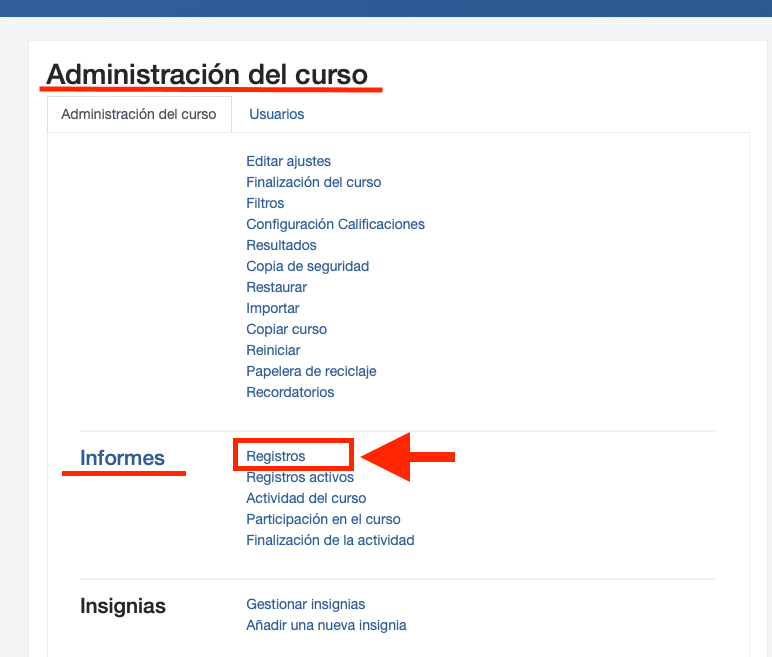The height and width of the screenshot is (657, 772).
Task: View Actividad del curso report
Action: (x=306, y=498)
